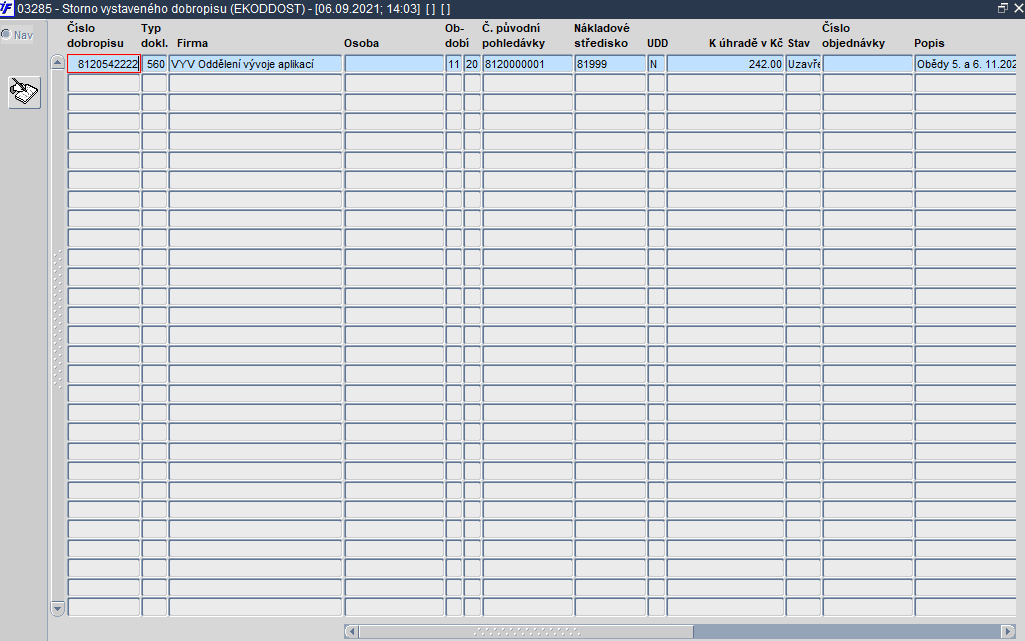Click the horizontal scrollbar thumb
The width and height of the screenshot is (1025, 641).
coord(526,631)
